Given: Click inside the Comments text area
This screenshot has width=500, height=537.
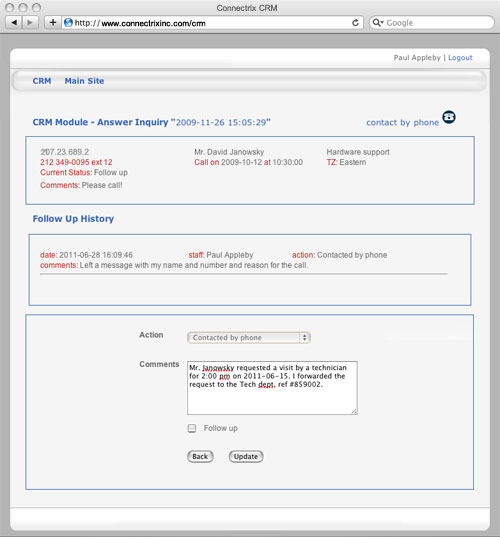Looking at the screenshot, I should tap(272, 388).
